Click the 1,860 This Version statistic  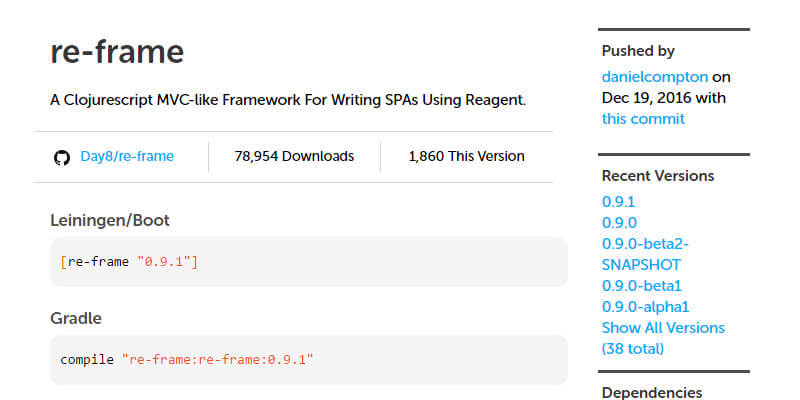coord(466,156)
